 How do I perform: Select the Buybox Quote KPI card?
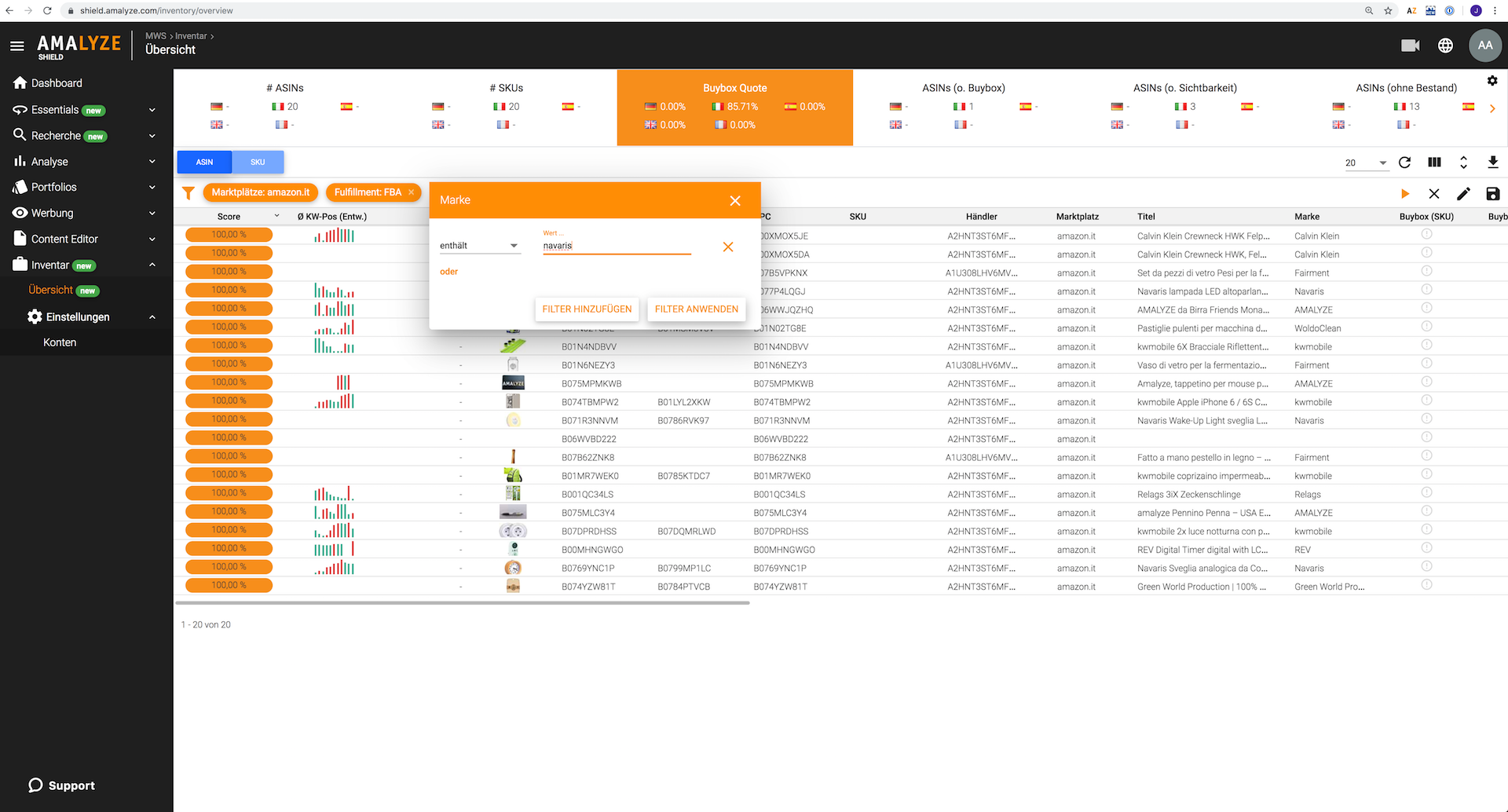pos(734,107)
